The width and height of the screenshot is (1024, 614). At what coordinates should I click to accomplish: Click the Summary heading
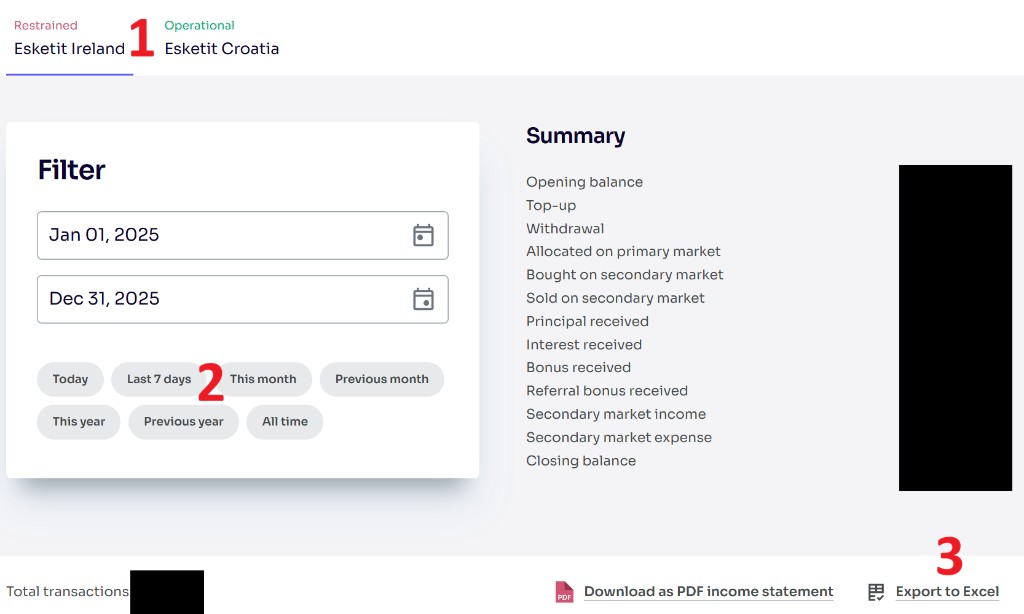click(575, 136)
